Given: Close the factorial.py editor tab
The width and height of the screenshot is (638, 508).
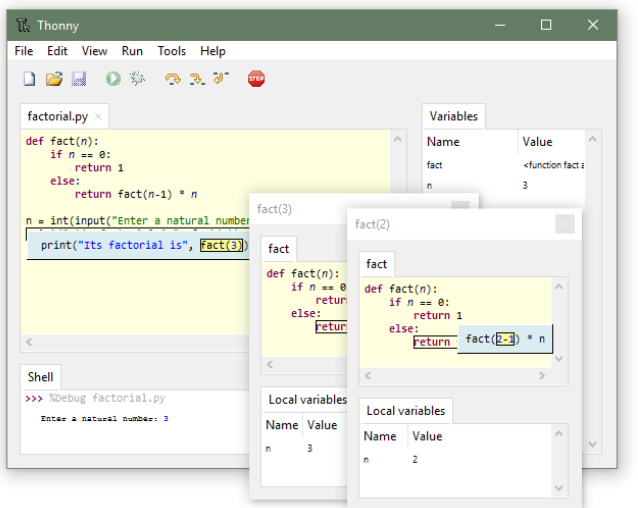Looking at the screenshot, I should click(x=98, y=116).
